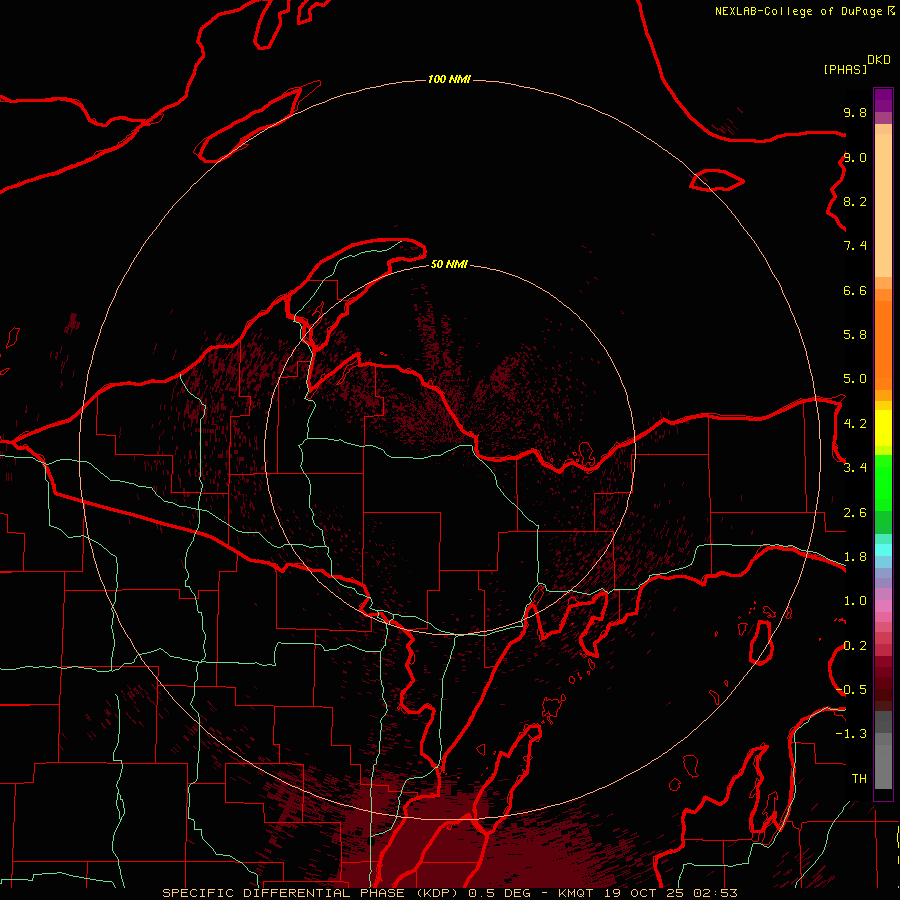
Task: Click the TH threshold label
Action: [859, 779]
